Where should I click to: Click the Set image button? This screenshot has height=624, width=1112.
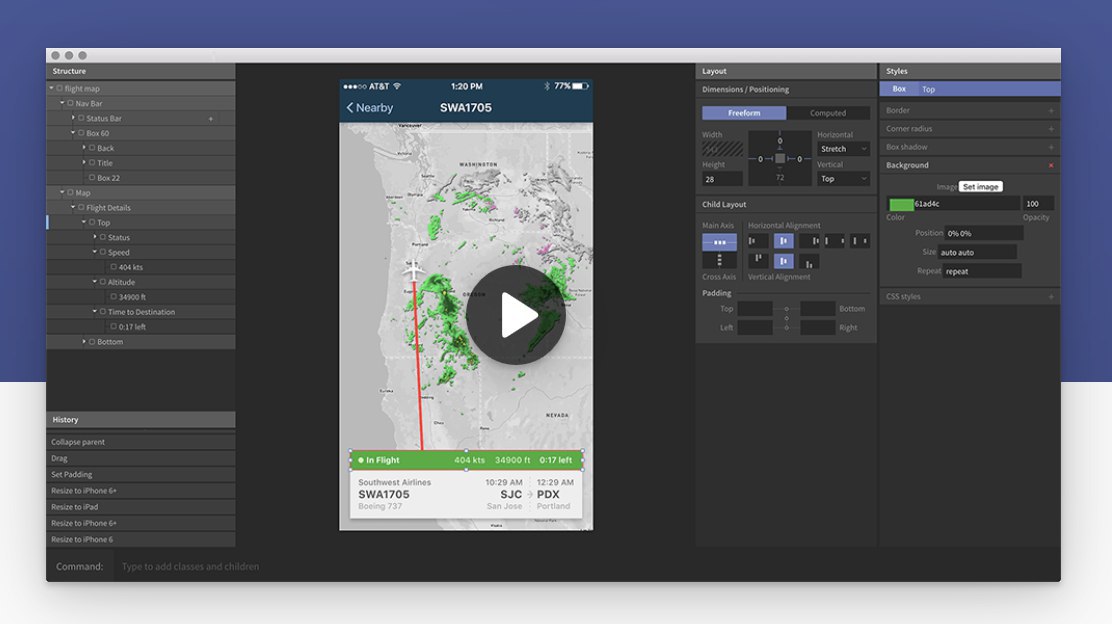click(981, 186)
